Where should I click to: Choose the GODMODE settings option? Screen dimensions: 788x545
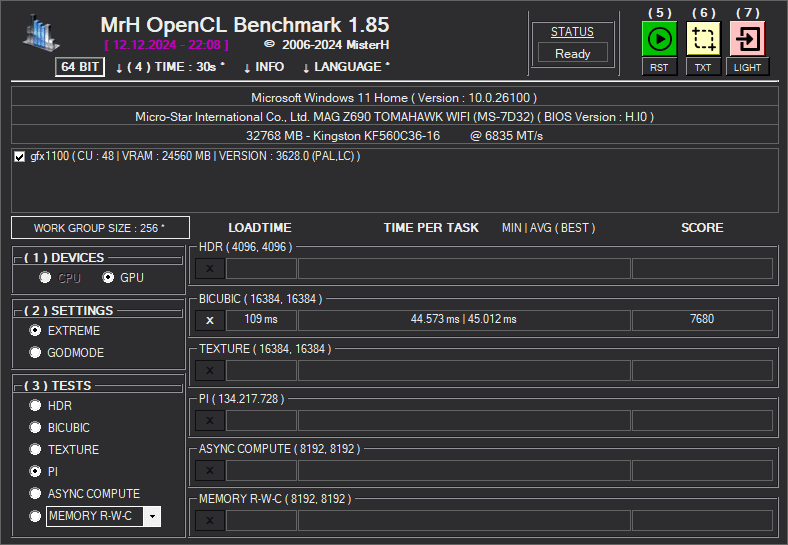point(35,352)
